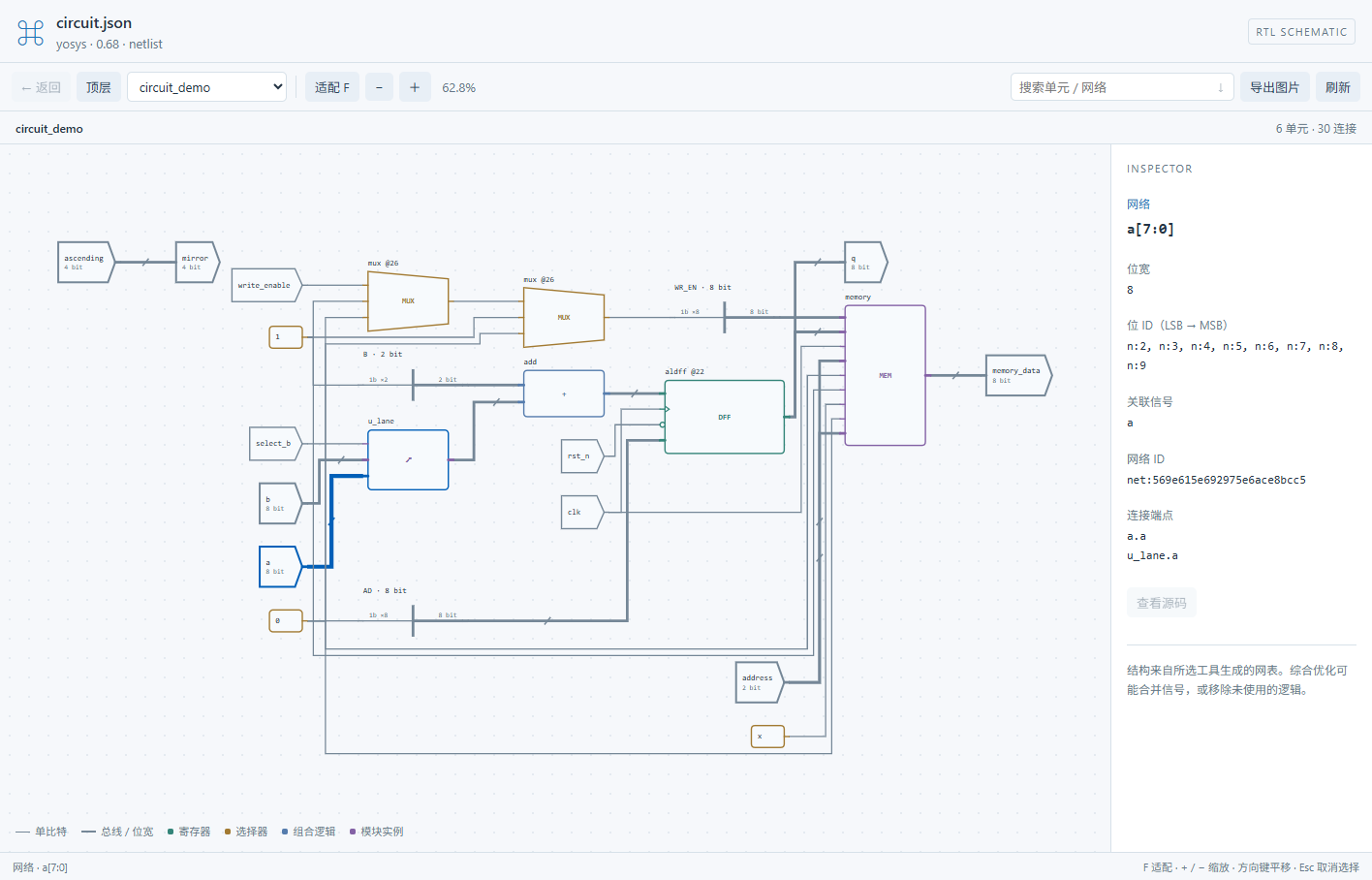Click the memory_data output port
Viewport: 1372px width, 880px height.
pos(1018,375)
